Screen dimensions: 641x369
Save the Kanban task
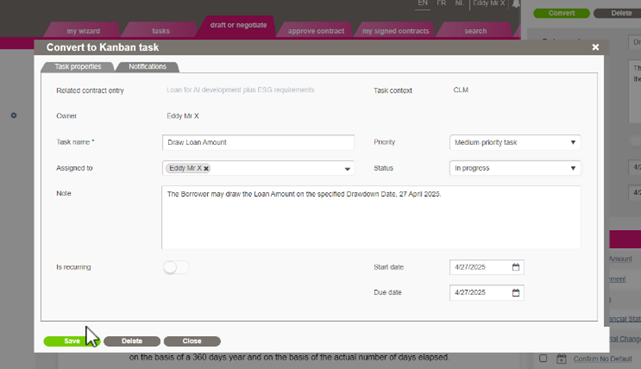tap(72, 341)
